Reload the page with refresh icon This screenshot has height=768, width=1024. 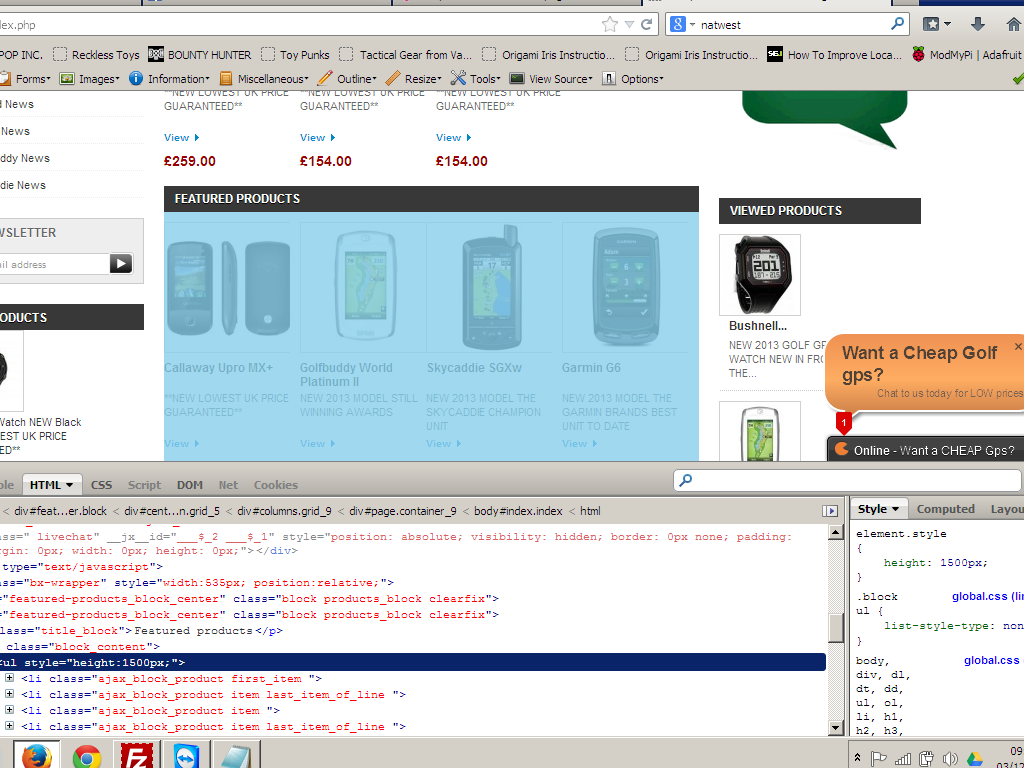coord(647,25)
